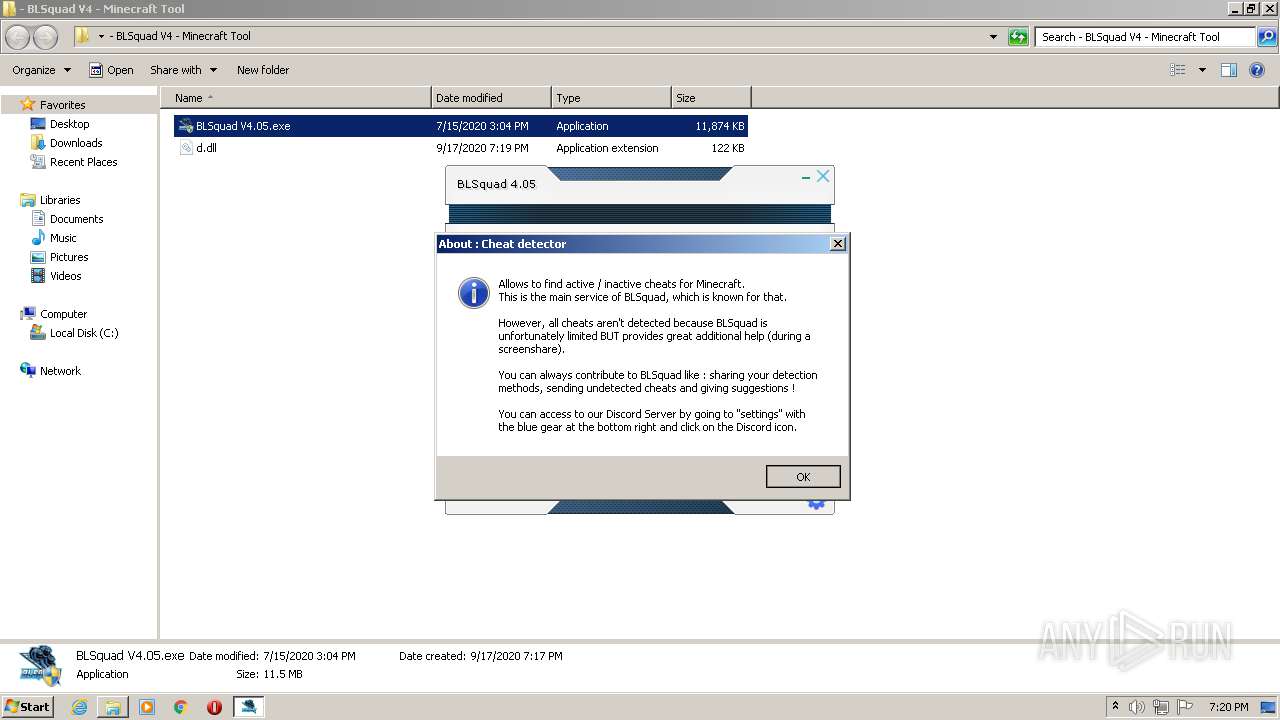Close the About : Cheat detector dialog
This screenshot has height=720, width=1280.
pyautogui.click(x=838, y=243)
